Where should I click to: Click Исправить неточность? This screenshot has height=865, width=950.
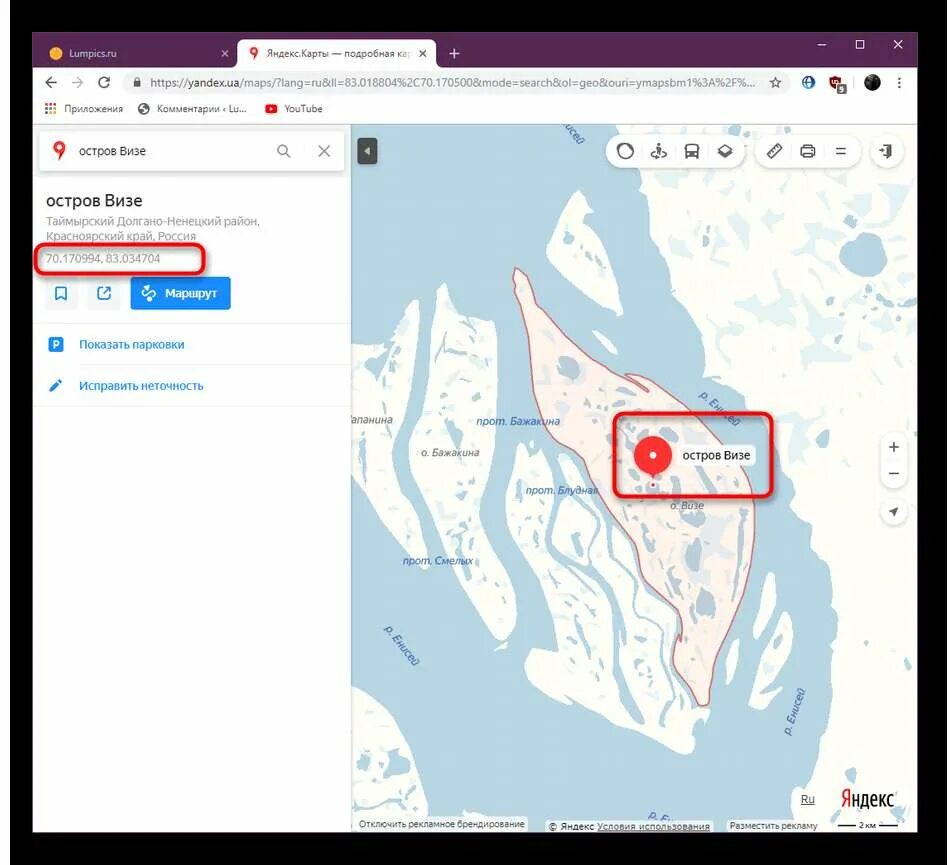[141, 386]
